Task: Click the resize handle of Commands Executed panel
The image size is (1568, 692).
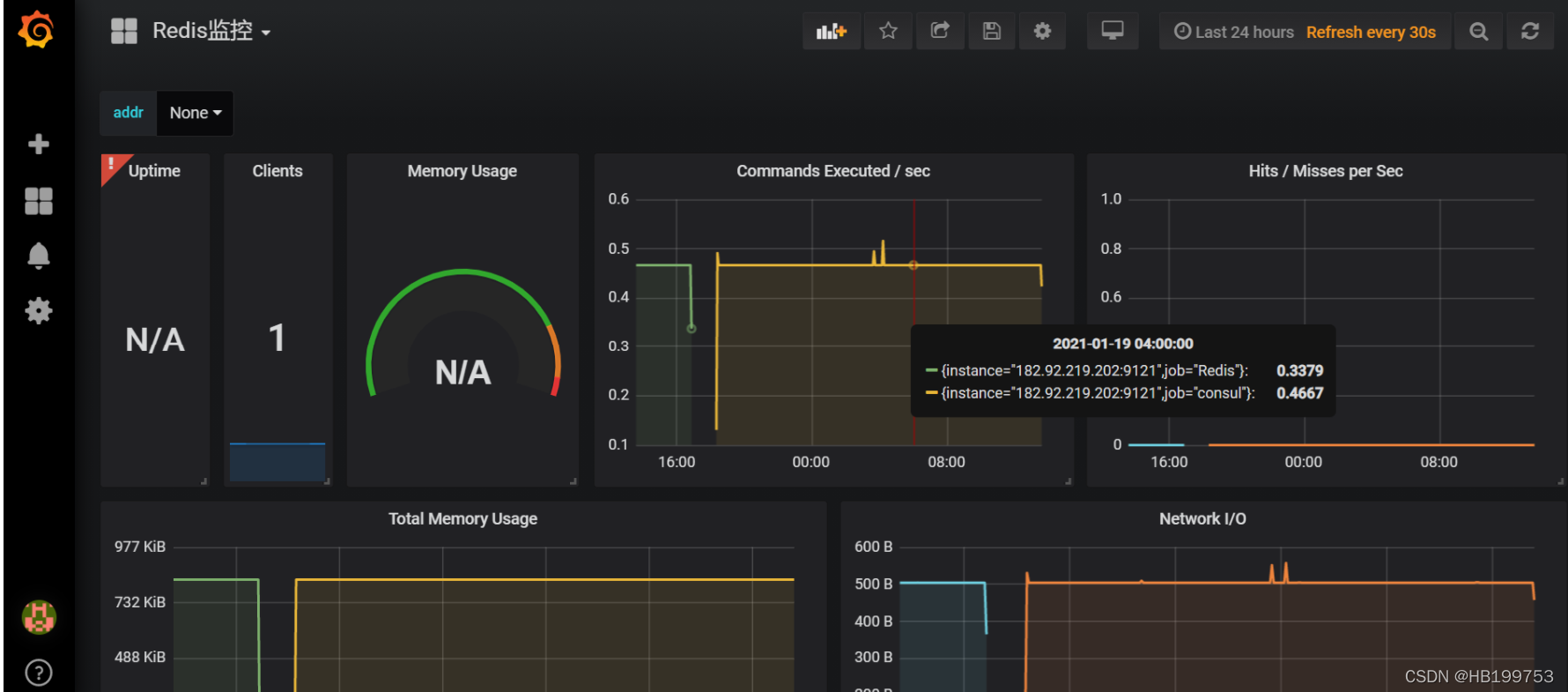Action: 1069,481
